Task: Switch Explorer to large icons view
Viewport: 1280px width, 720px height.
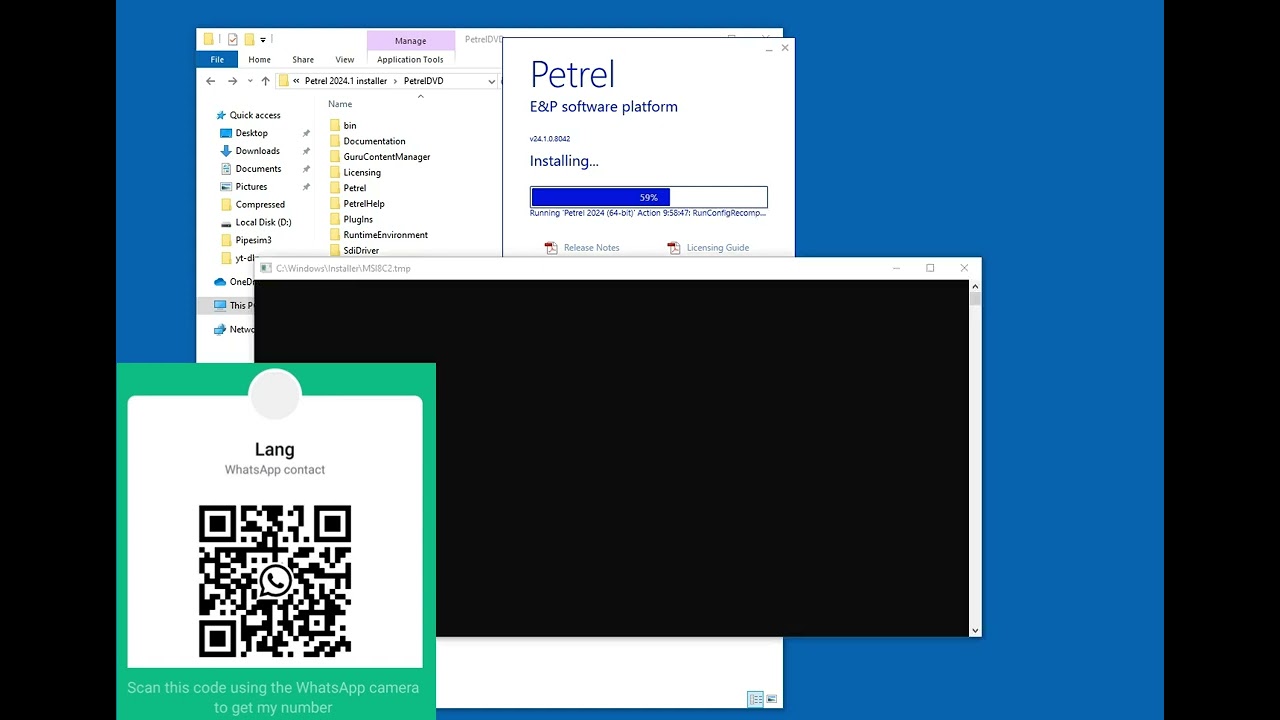Action: tap(771, 699)
